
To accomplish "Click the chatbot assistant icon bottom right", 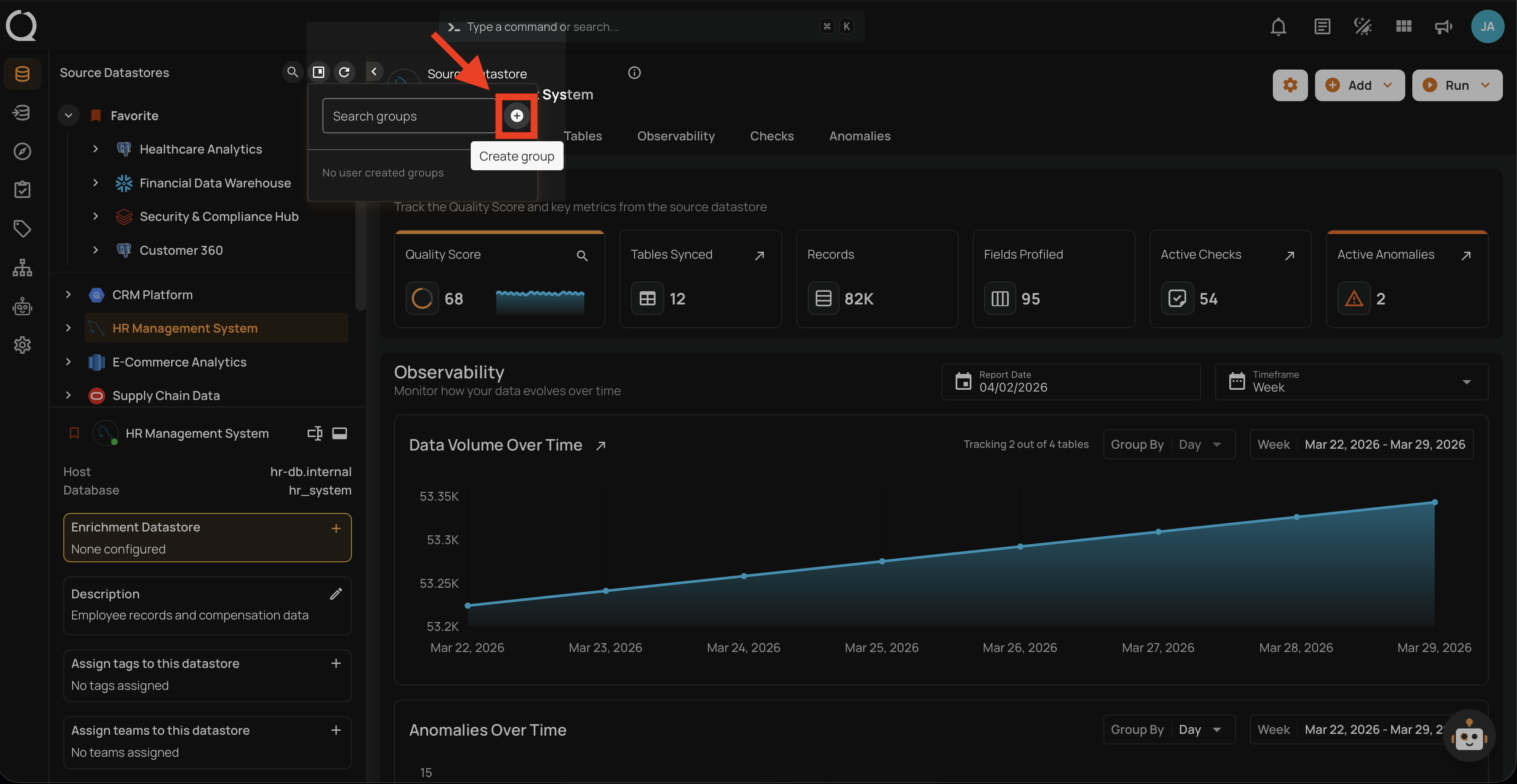I will tap(1469, 736).
